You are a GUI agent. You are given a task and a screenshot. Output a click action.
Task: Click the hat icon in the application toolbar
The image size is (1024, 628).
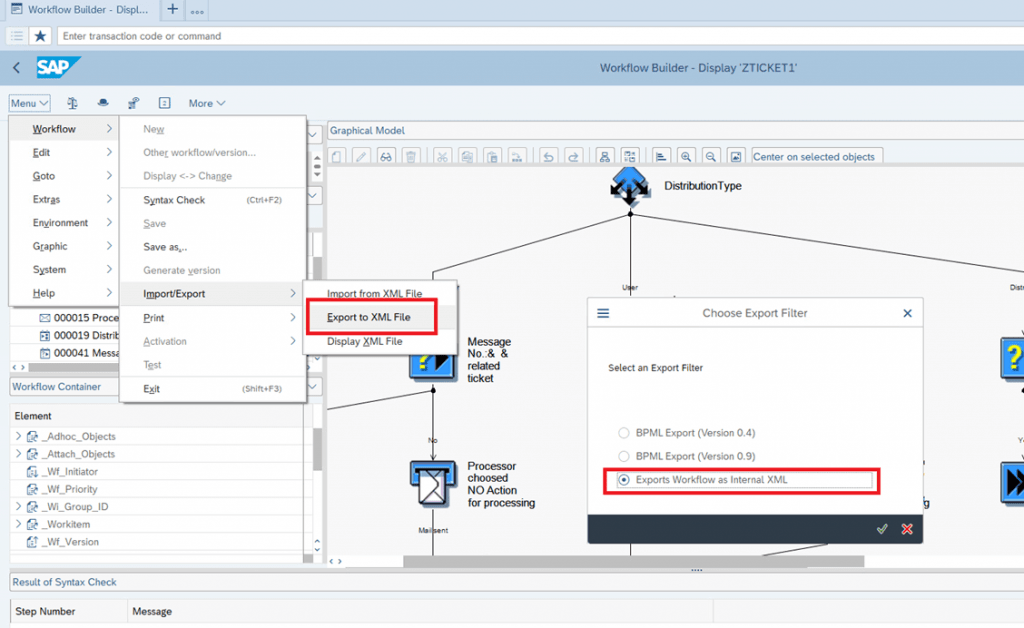tap(103, 103)
